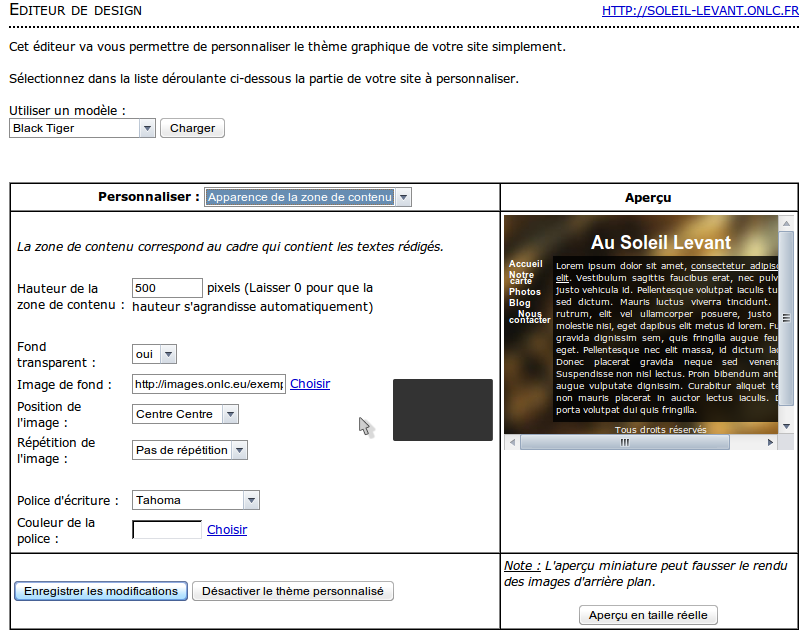Click the Image de fond URL field

tap(209, 384)
